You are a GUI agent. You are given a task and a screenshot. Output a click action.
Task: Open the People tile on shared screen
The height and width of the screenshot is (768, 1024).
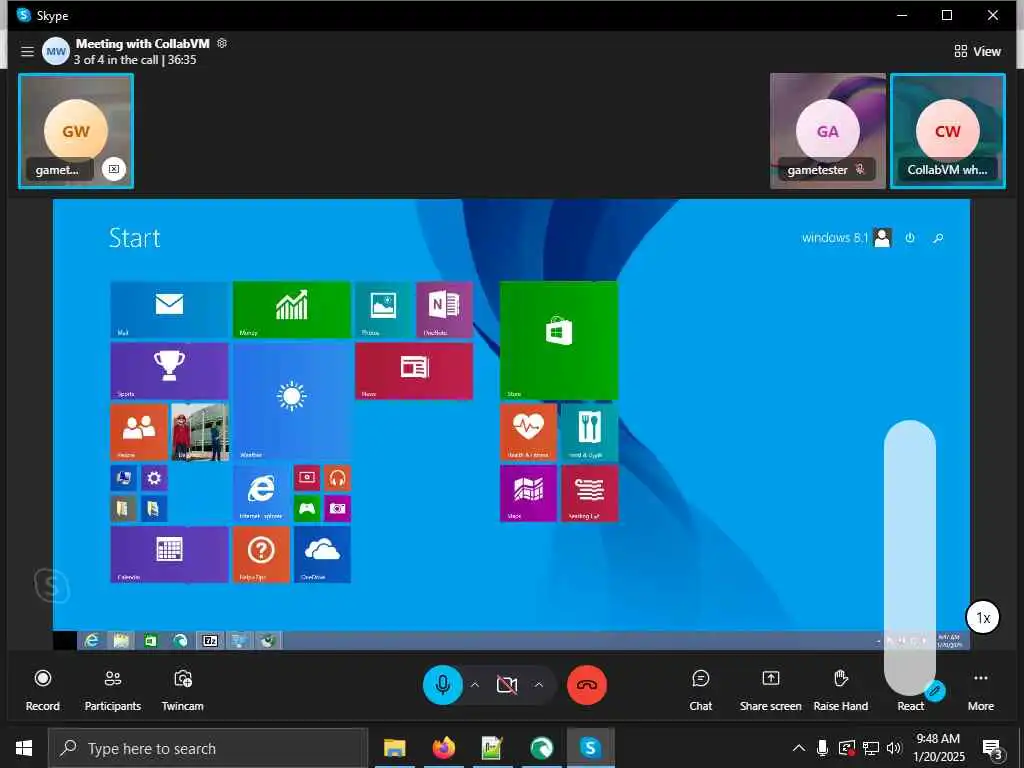click(x=139, y=432)
